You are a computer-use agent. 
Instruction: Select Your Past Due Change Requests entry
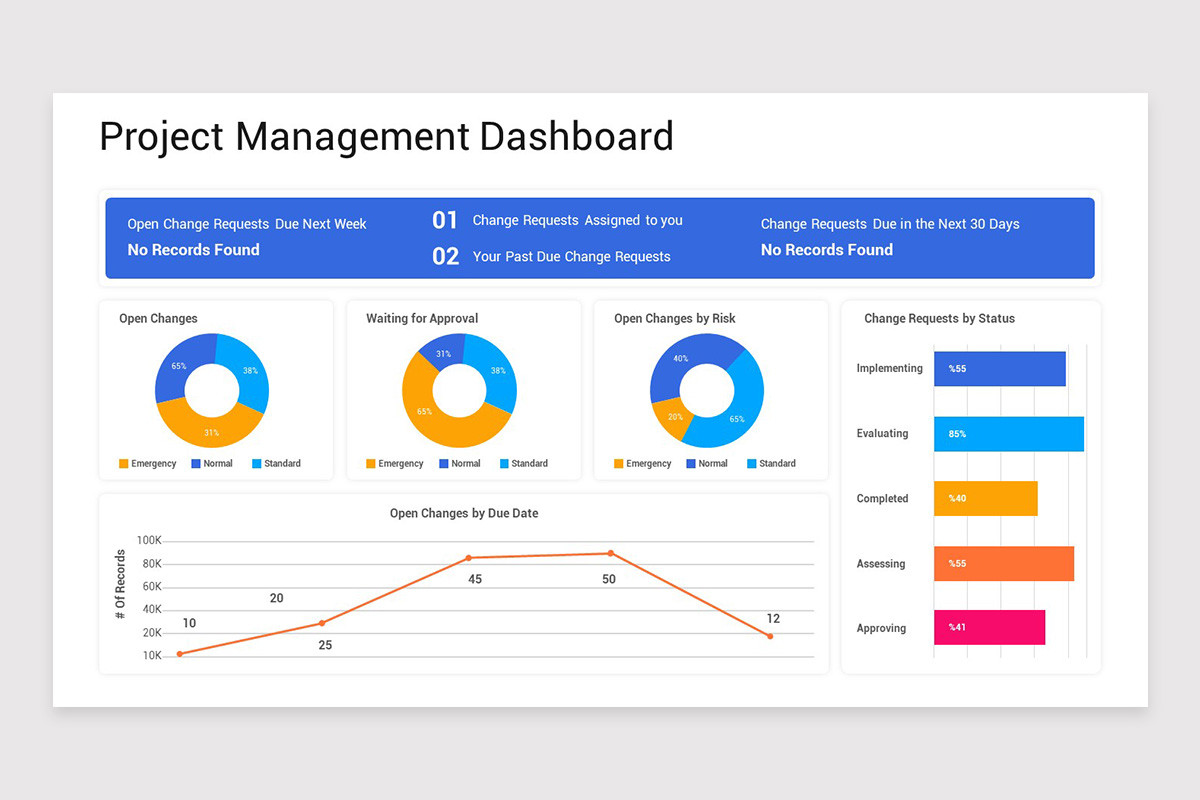pyautogui.click(x=571, y=256)
